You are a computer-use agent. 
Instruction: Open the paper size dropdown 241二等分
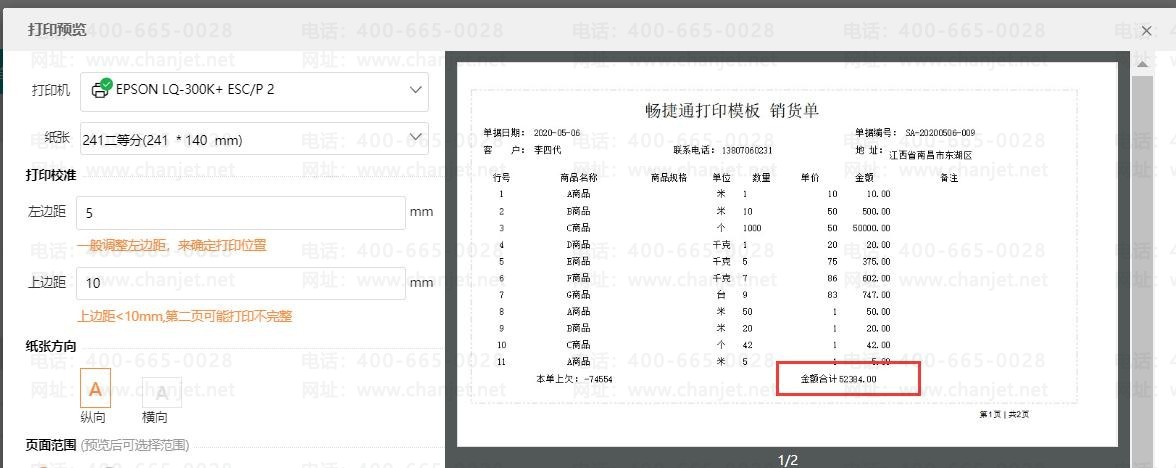254,138
